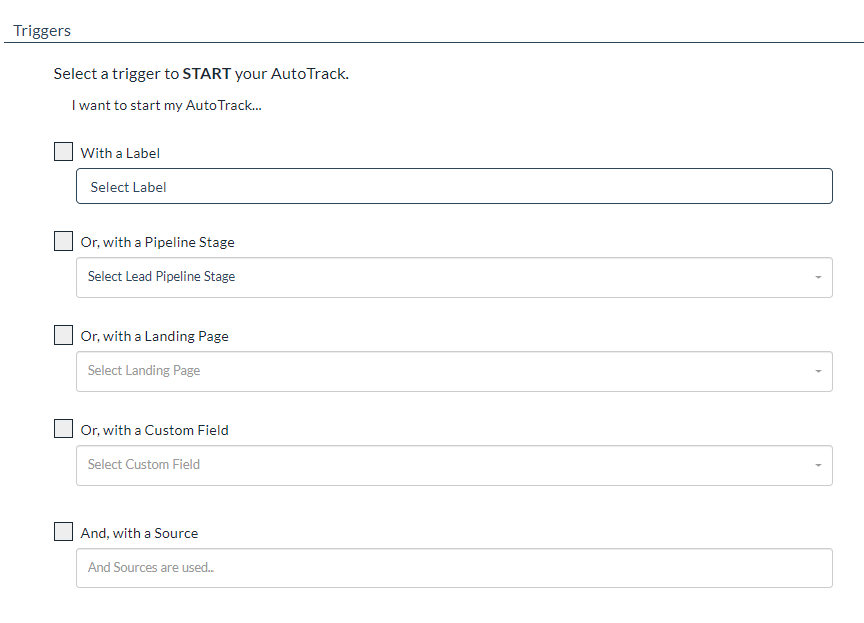Click the 'And Sources are used..' input box
Screen dimensions: 864x623
pos(454,567)
